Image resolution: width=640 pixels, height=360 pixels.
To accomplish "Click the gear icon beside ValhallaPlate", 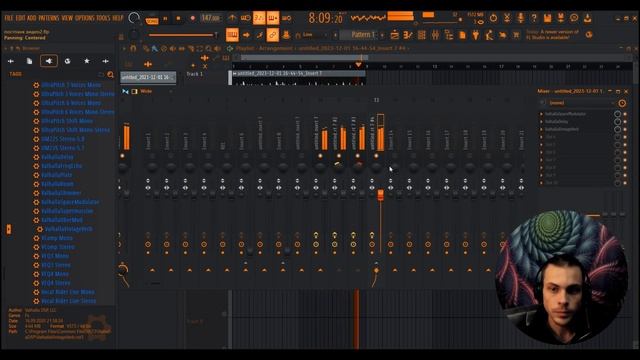I will 36,175.
